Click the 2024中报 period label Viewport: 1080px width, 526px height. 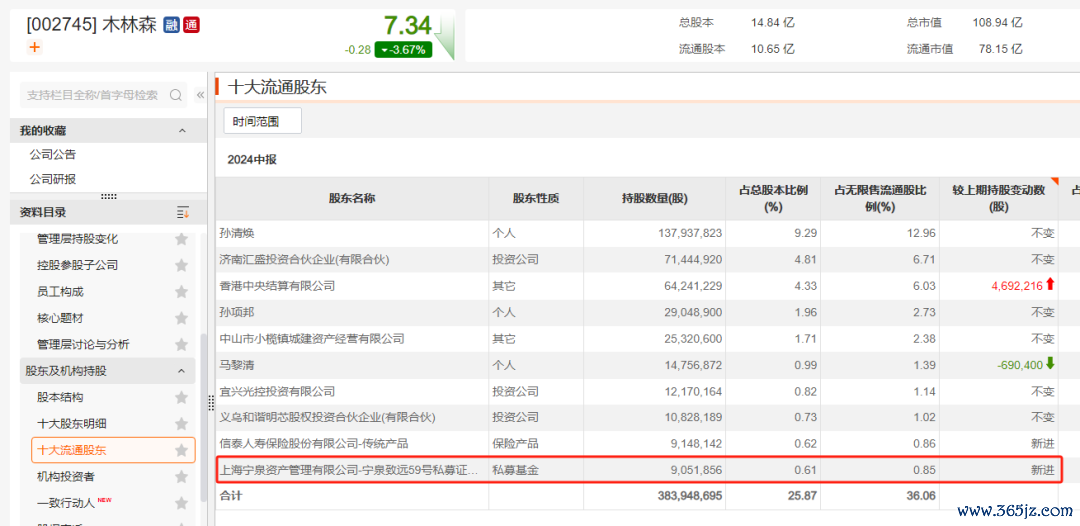click(252, 159)
